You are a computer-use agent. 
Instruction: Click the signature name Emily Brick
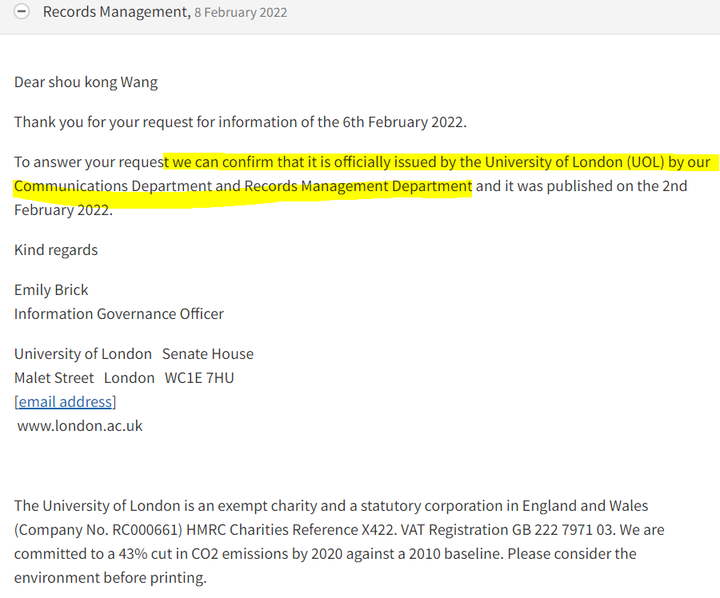click(x=51, y=290)
